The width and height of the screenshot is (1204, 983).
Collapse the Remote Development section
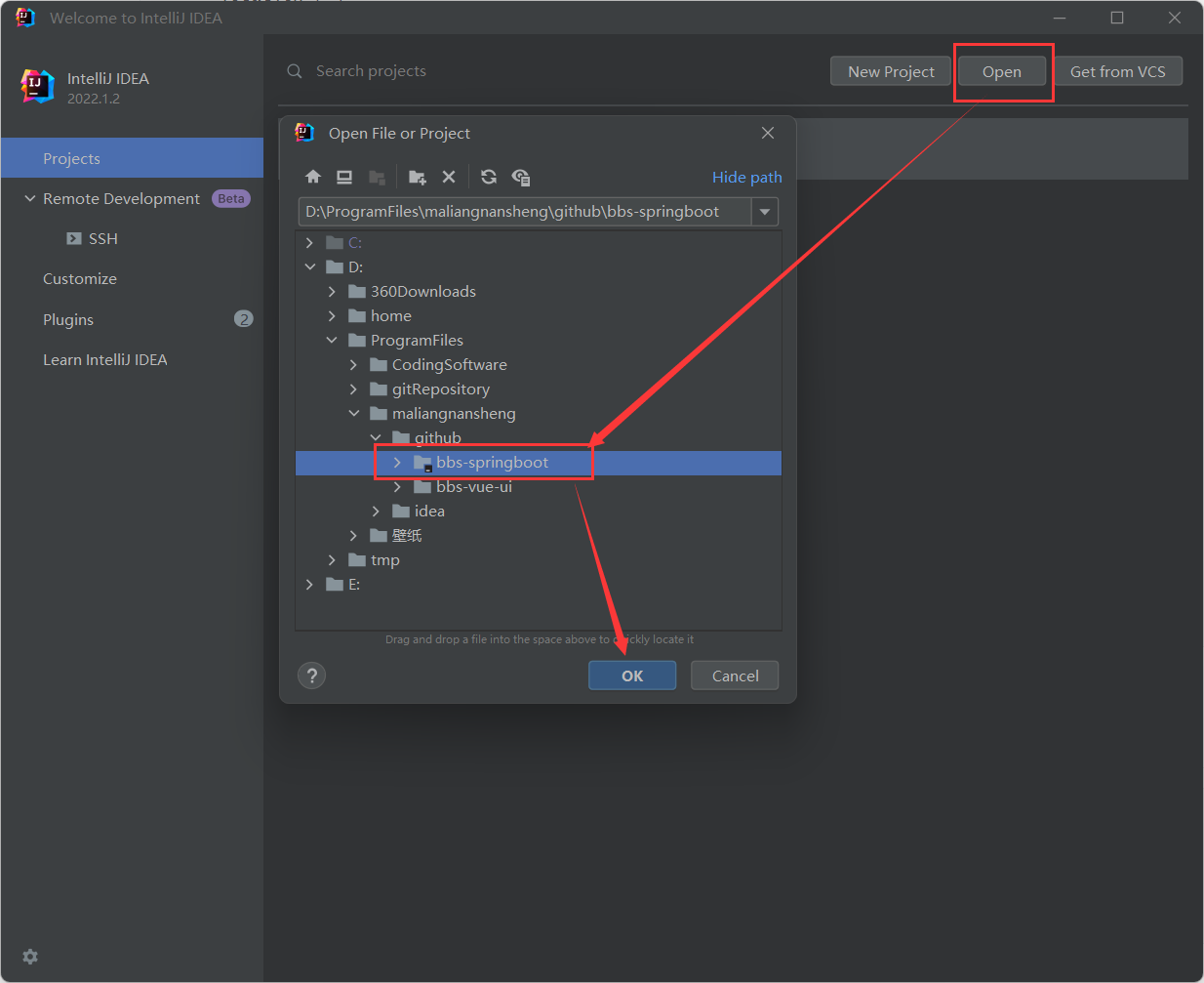tap(30, 199)
